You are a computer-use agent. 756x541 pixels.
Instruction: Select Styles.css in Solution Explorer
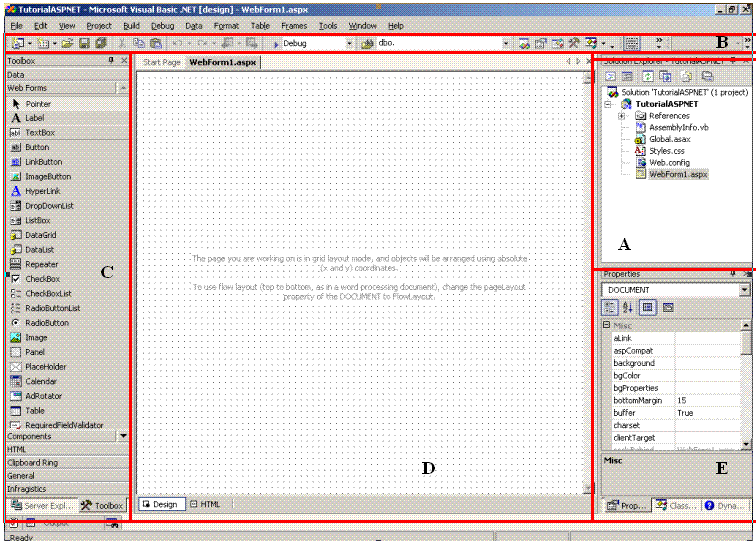click(666, 151)
